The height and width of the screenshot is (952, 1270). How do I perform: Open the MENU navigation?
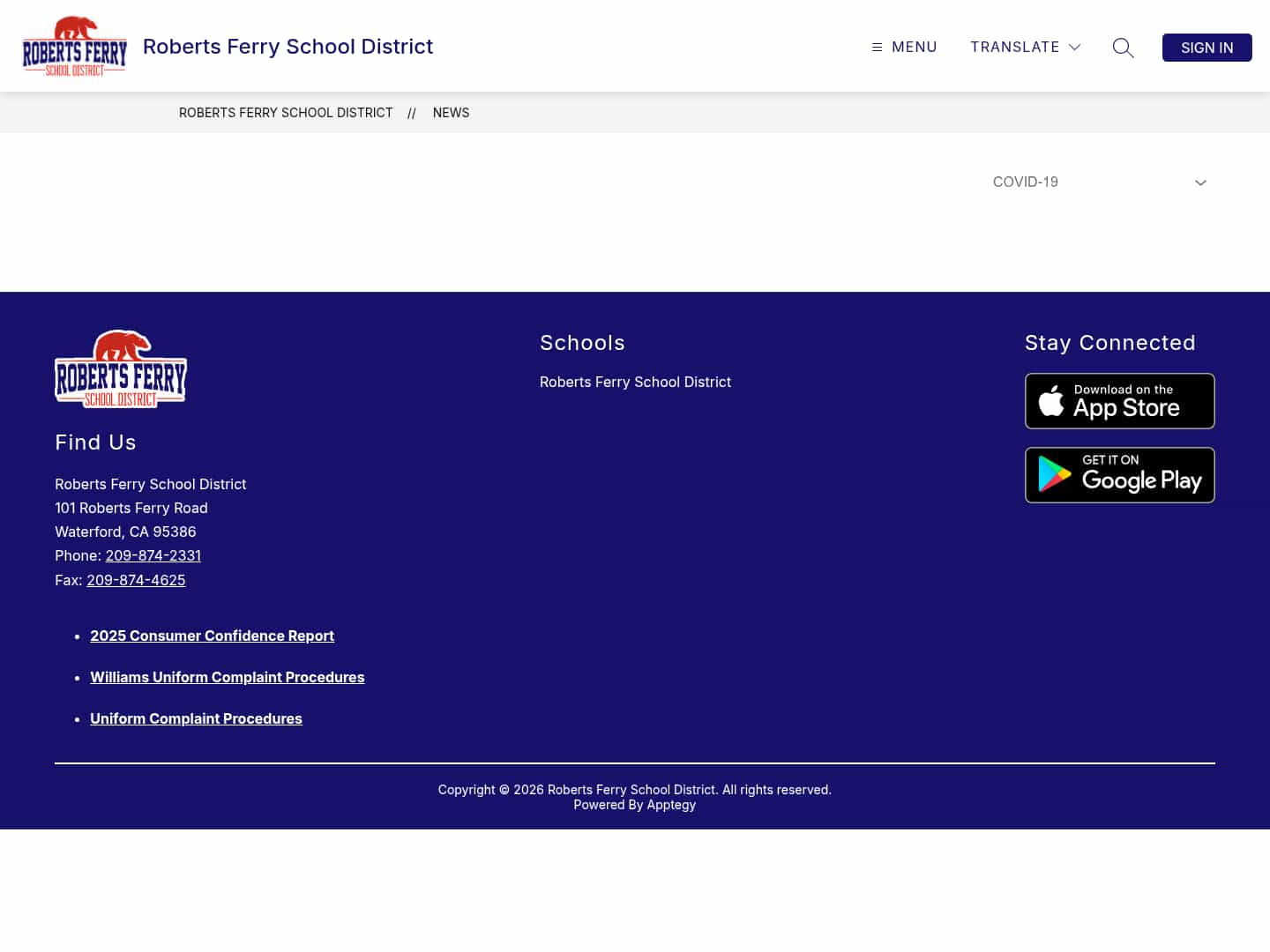[904, 47]
